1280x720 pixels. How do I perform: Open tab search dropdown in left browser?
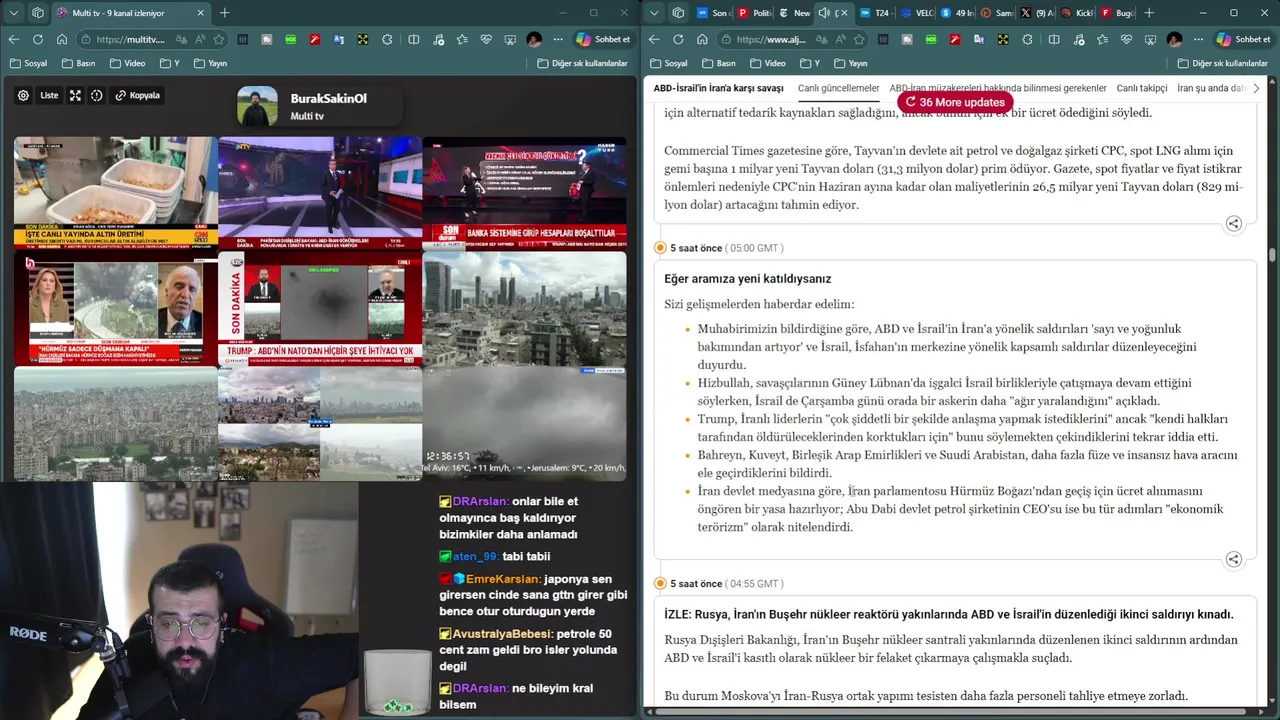14,13
